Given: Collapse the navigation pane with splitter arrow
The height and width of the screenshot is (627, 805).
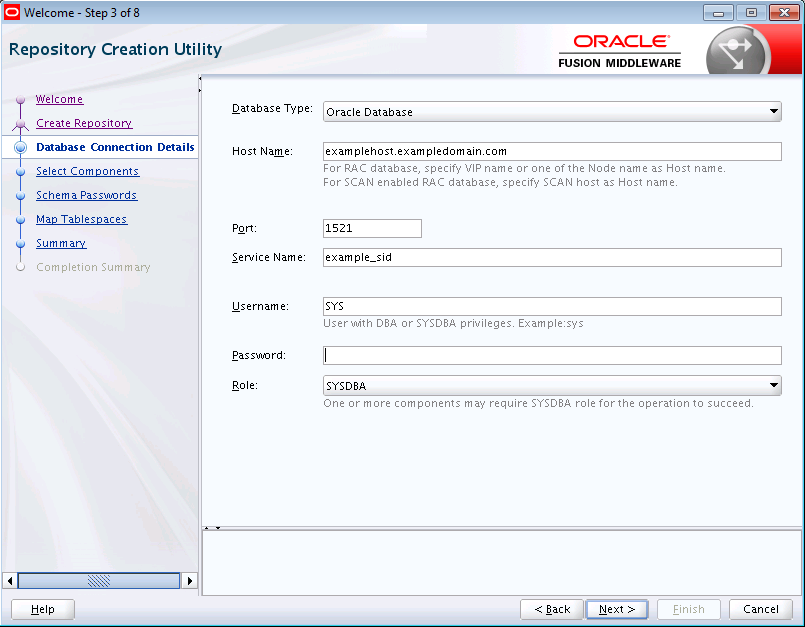Looking at the screenshot, I should [200, 79].
